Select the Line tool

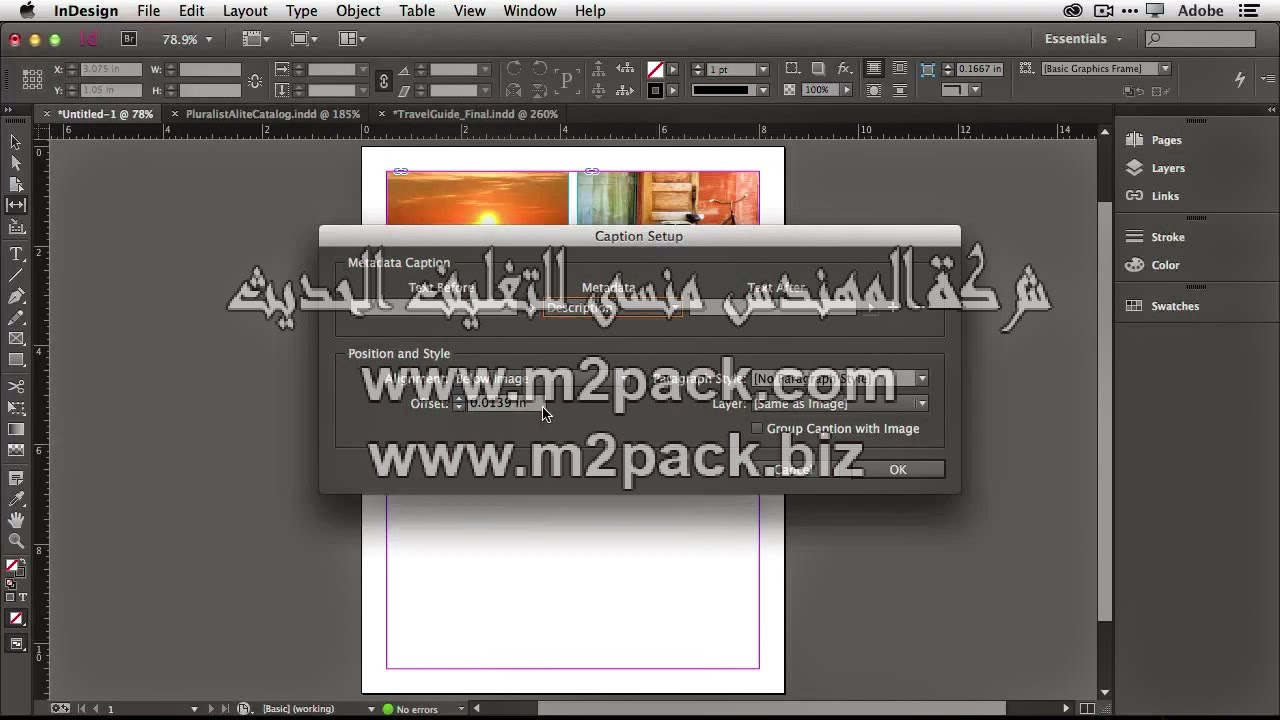pos(16,275)
